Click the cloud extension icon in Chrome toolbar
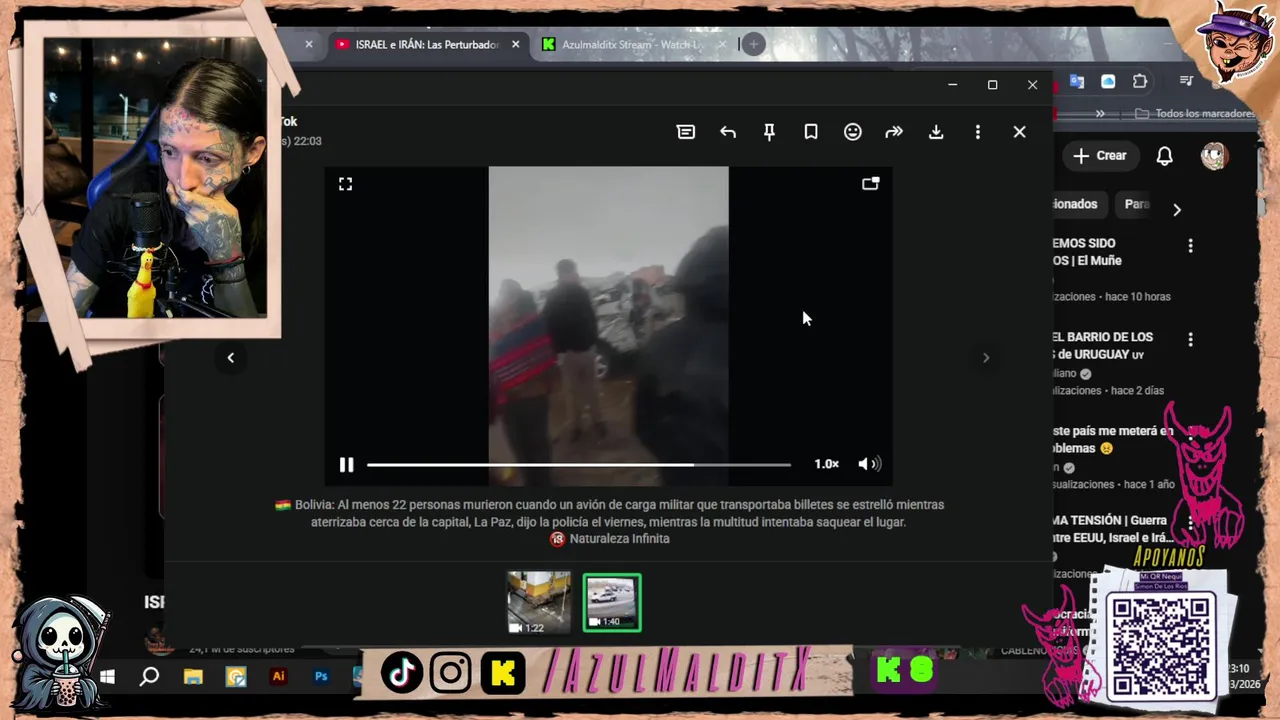 click(x=1108, y=82)
